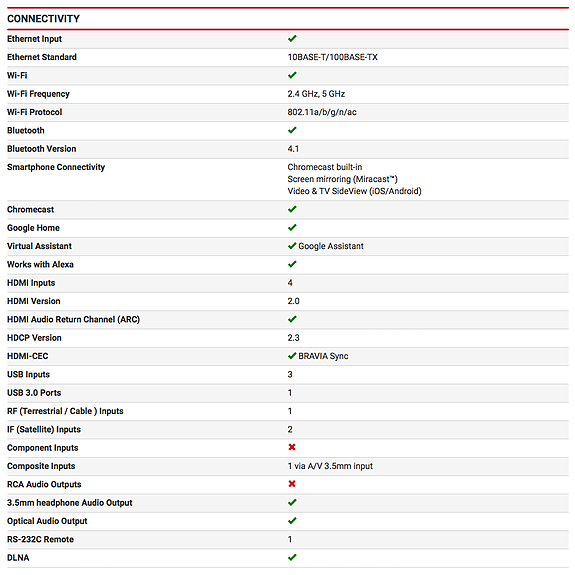The image size is (575, 575).
Task: Click the Google Assistant value text
Action: click(x=331, y=246)
